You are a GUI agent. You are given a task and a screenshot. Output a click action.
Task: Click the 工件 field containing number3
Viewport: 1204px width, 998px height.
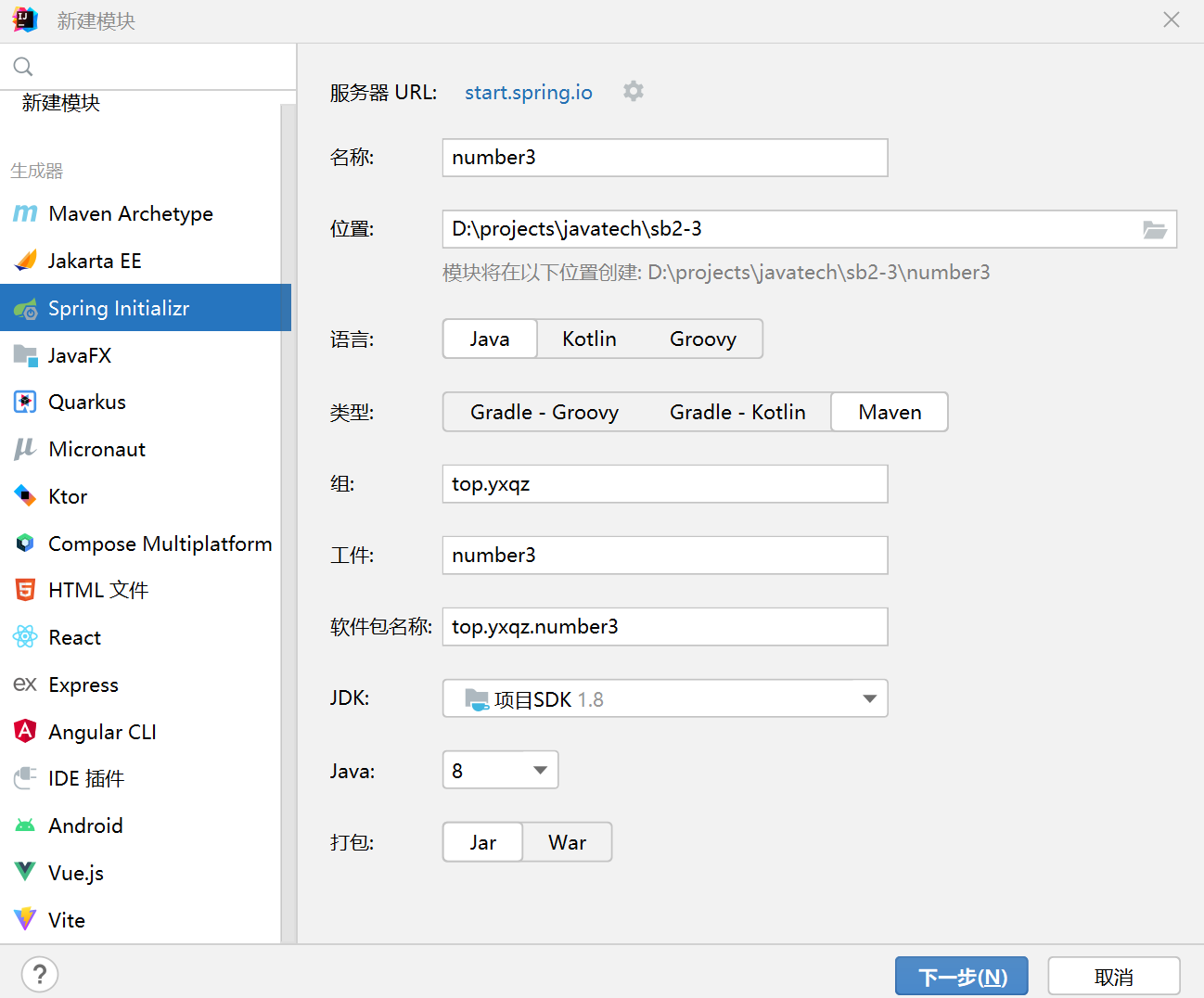tap(665, 556)
